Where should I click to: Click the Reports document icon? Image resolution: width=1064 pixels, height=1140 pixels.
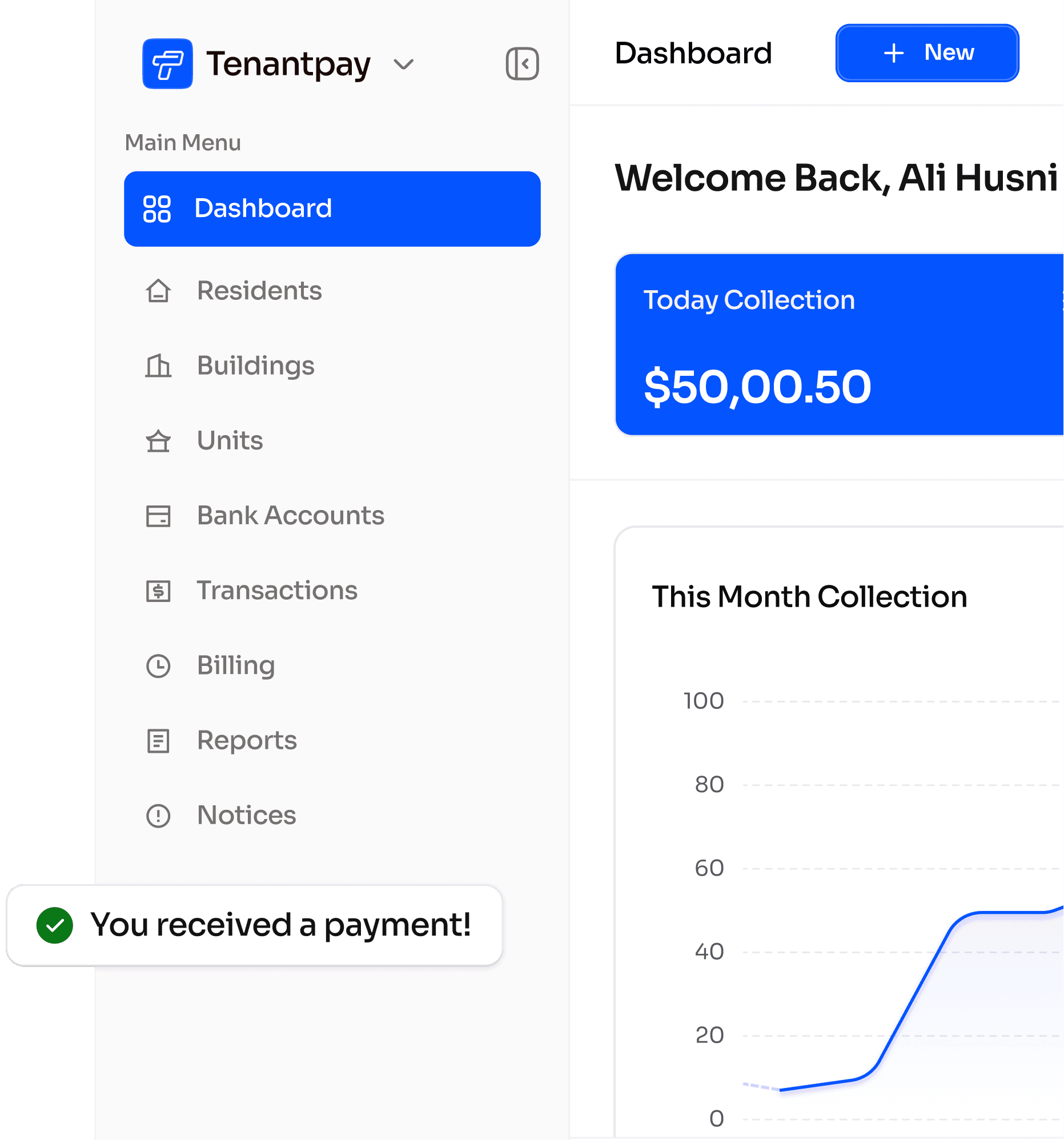158,740
